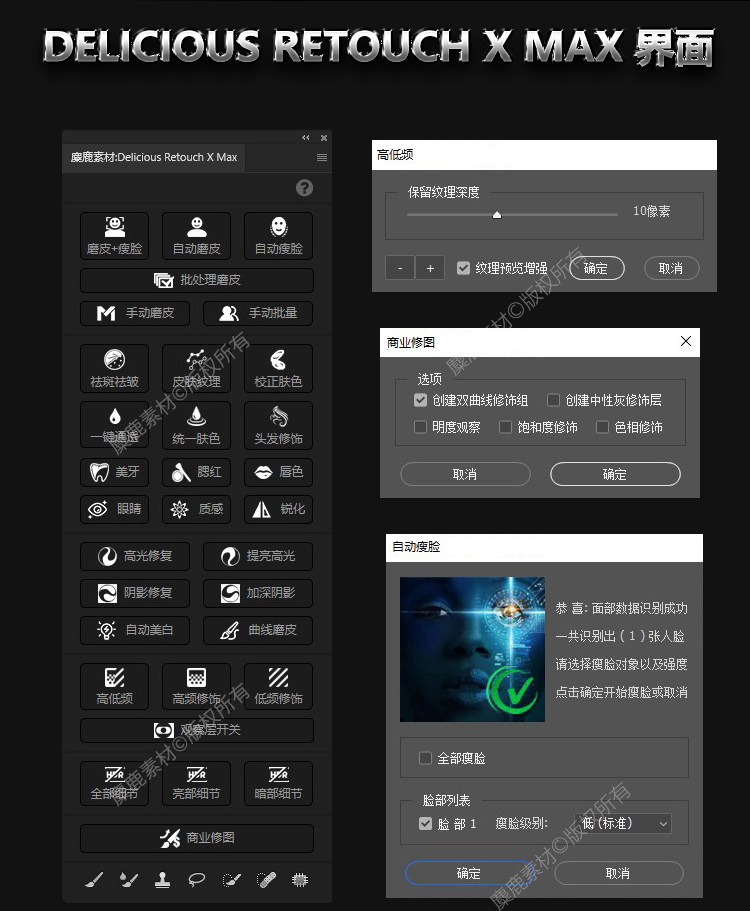Click 校正肤色 skin tone correction
The height and width of the screenshot is (911, 750).
[x=278, y=368]
